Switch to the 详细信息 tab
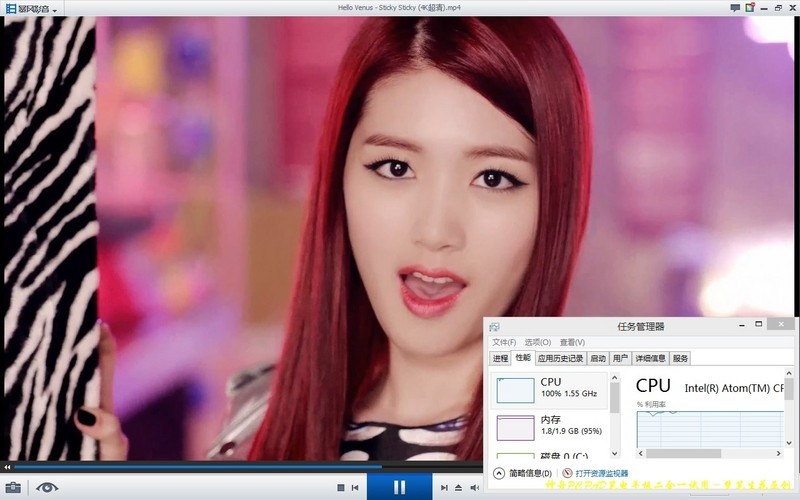 pos(651,359)
